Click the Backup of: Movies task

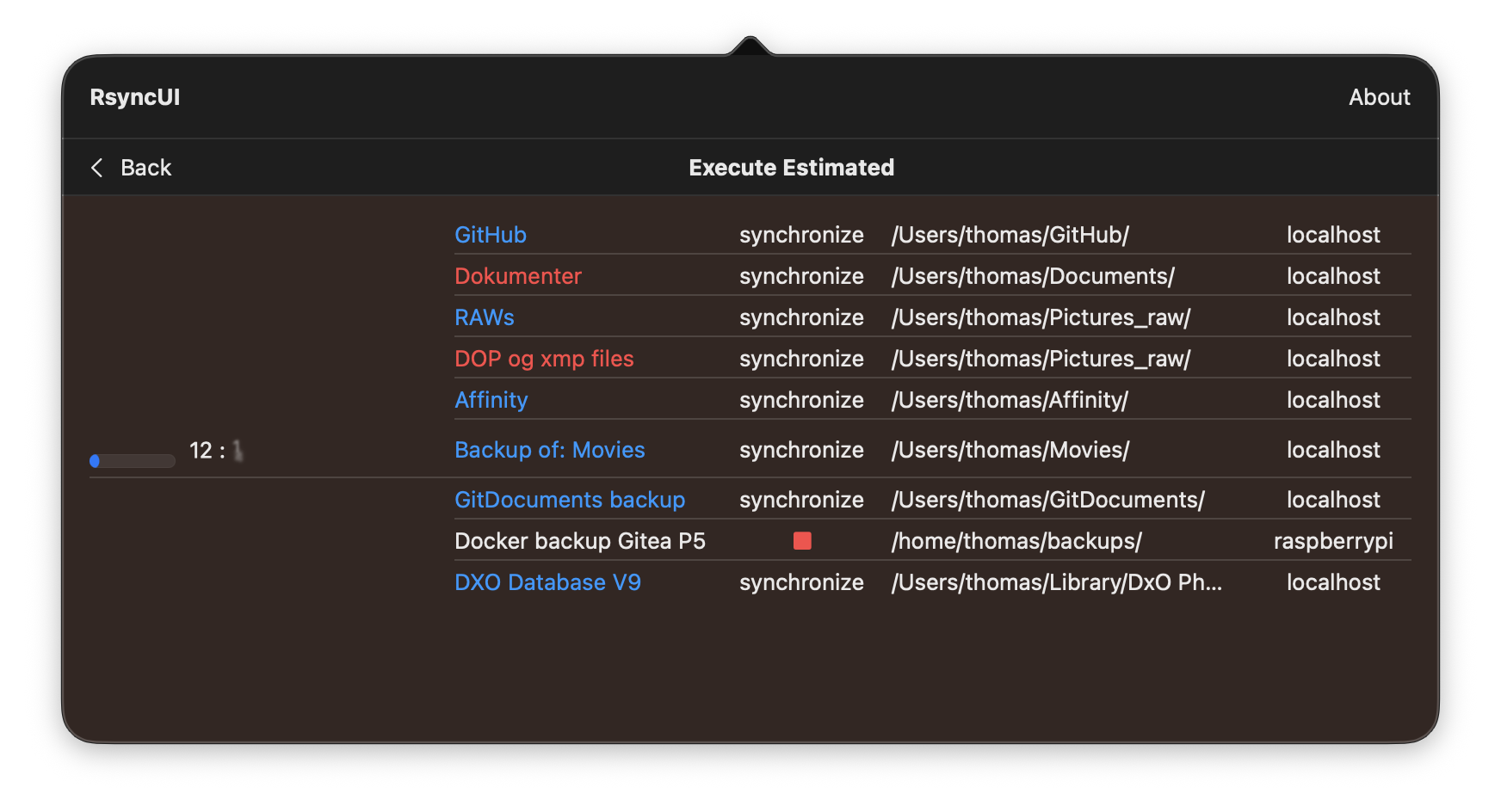[x=549, y=450]
